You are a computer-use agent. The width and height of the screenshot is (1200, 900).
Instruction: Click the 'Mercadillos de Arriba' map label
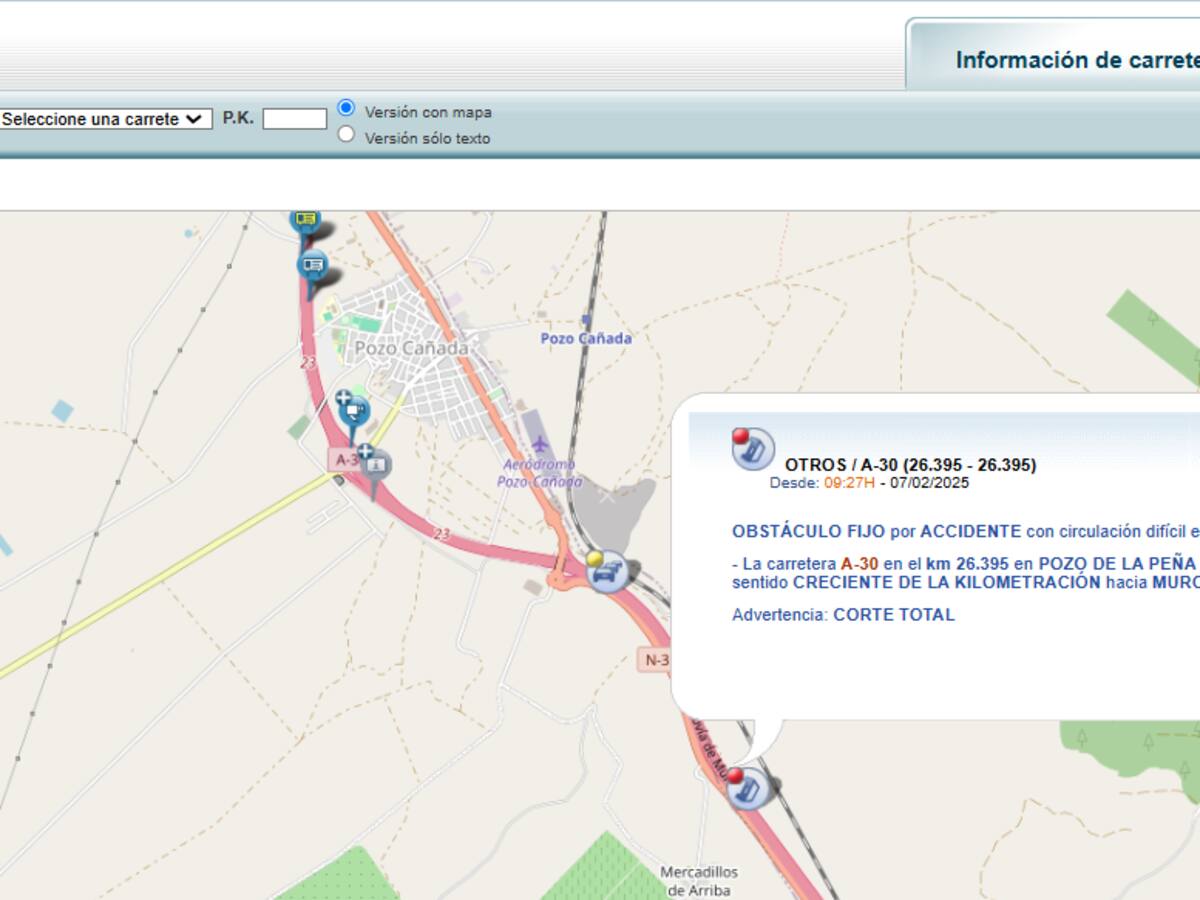[x=698, y=881]
